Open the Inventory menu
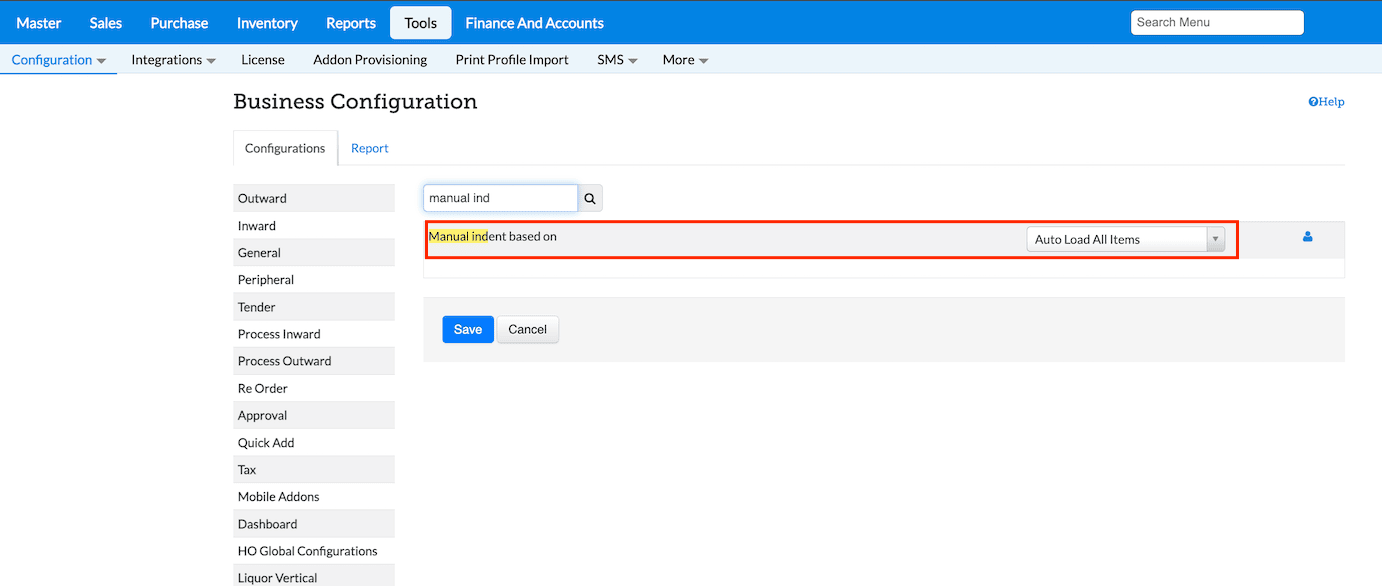Screen dimensions: 1382x586 point(267,23)
